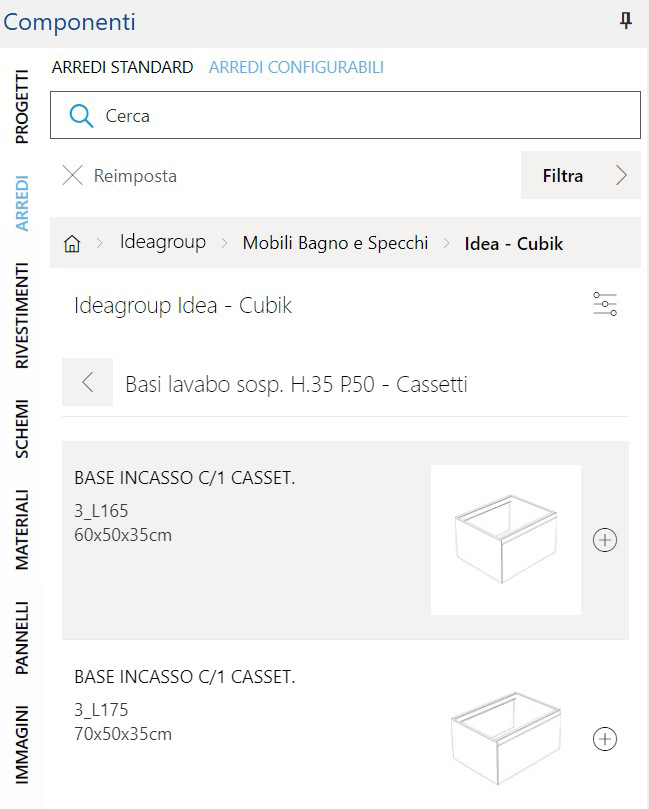
Task: Go to Mobili Bagno e Specchi breadcrumb
Action: point(335,243)
